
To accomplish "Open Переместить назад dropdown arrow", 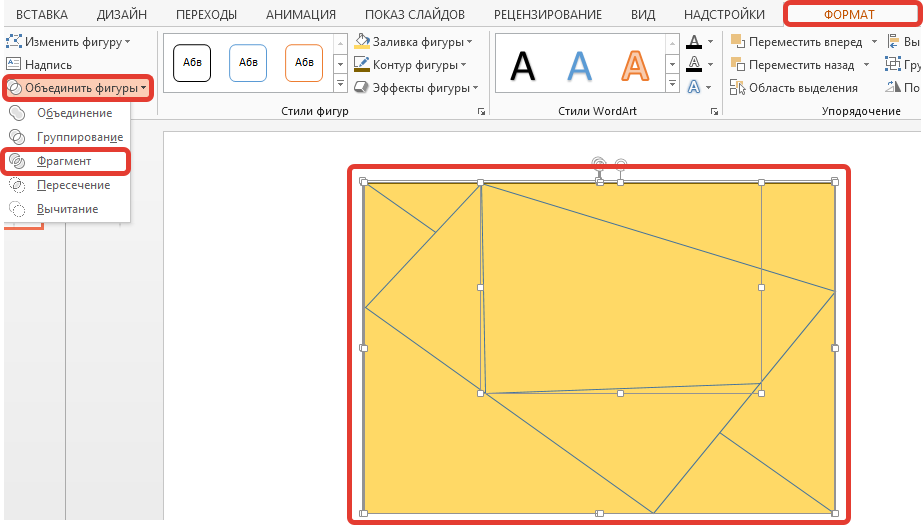I will [x=866, y=65].
